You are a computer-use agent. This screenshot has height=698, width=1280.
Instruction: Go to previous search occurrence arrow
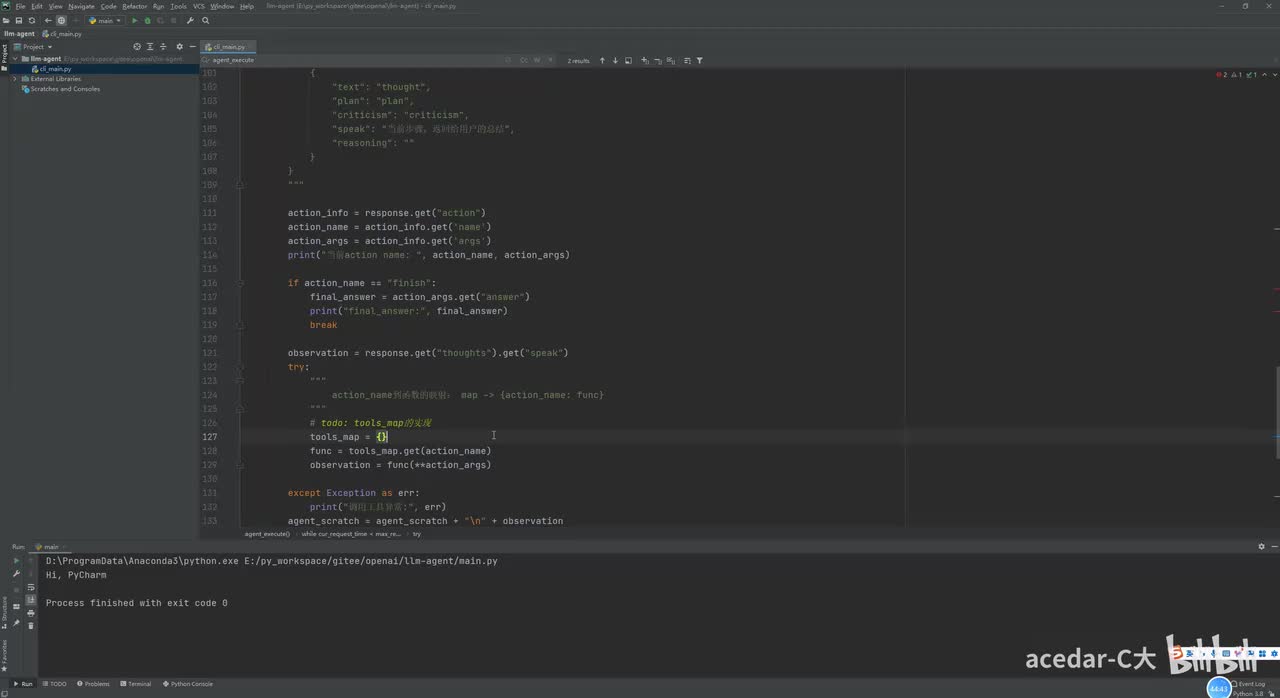pyautogui.click(x=602, y=60)
